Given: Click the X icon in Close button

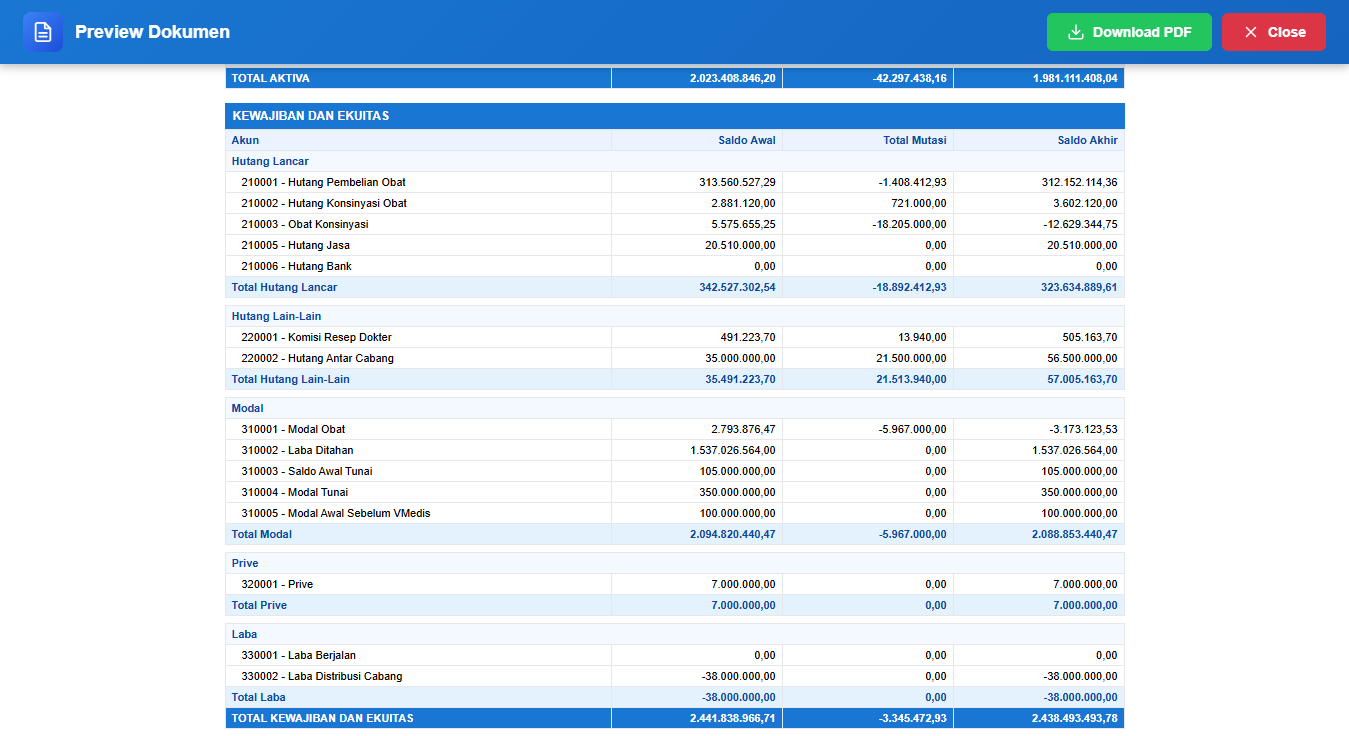Looking at the screenshot, I should 1250,32.
